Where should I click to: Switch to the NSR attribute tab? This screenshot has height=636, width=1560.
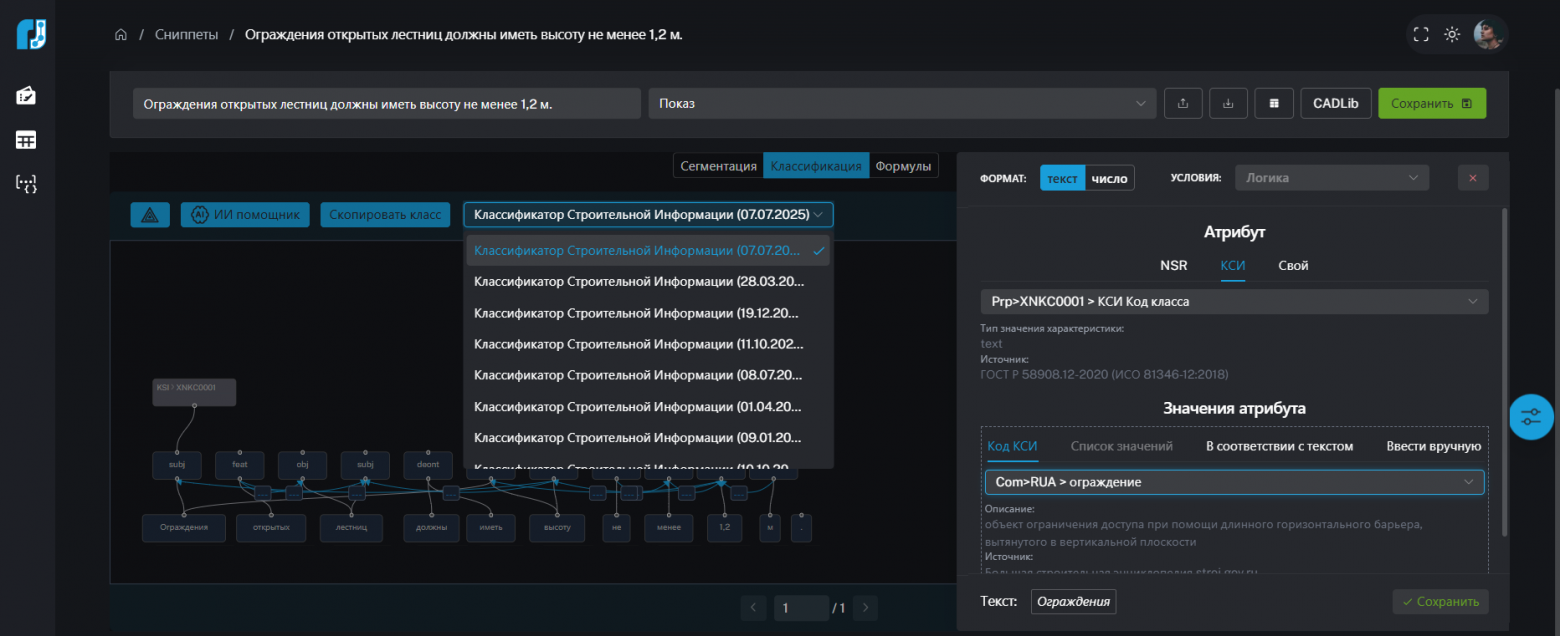1173,266
